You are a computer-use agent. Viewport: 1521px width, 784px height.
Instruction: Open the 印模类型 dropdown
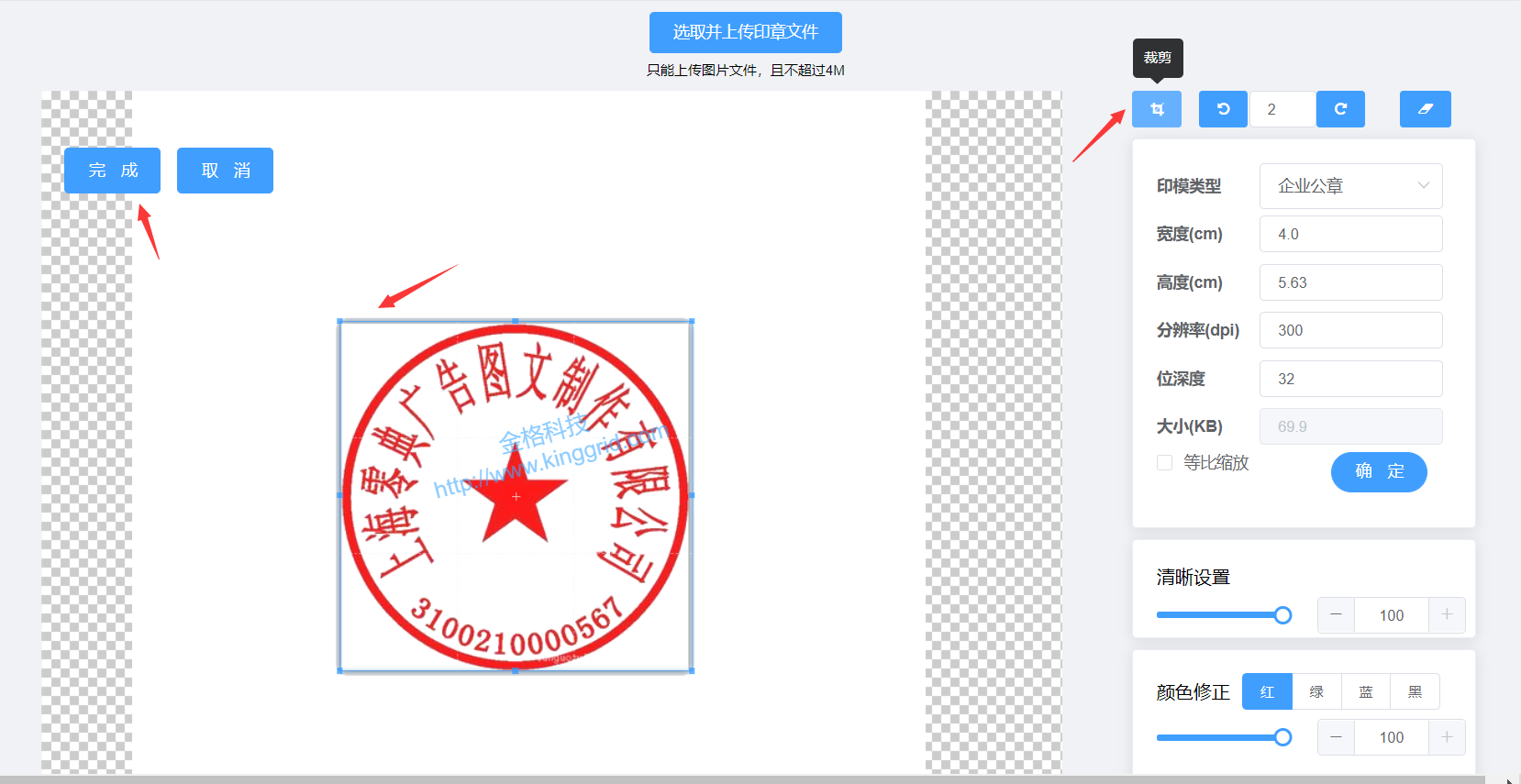[x=1349, y=186]
